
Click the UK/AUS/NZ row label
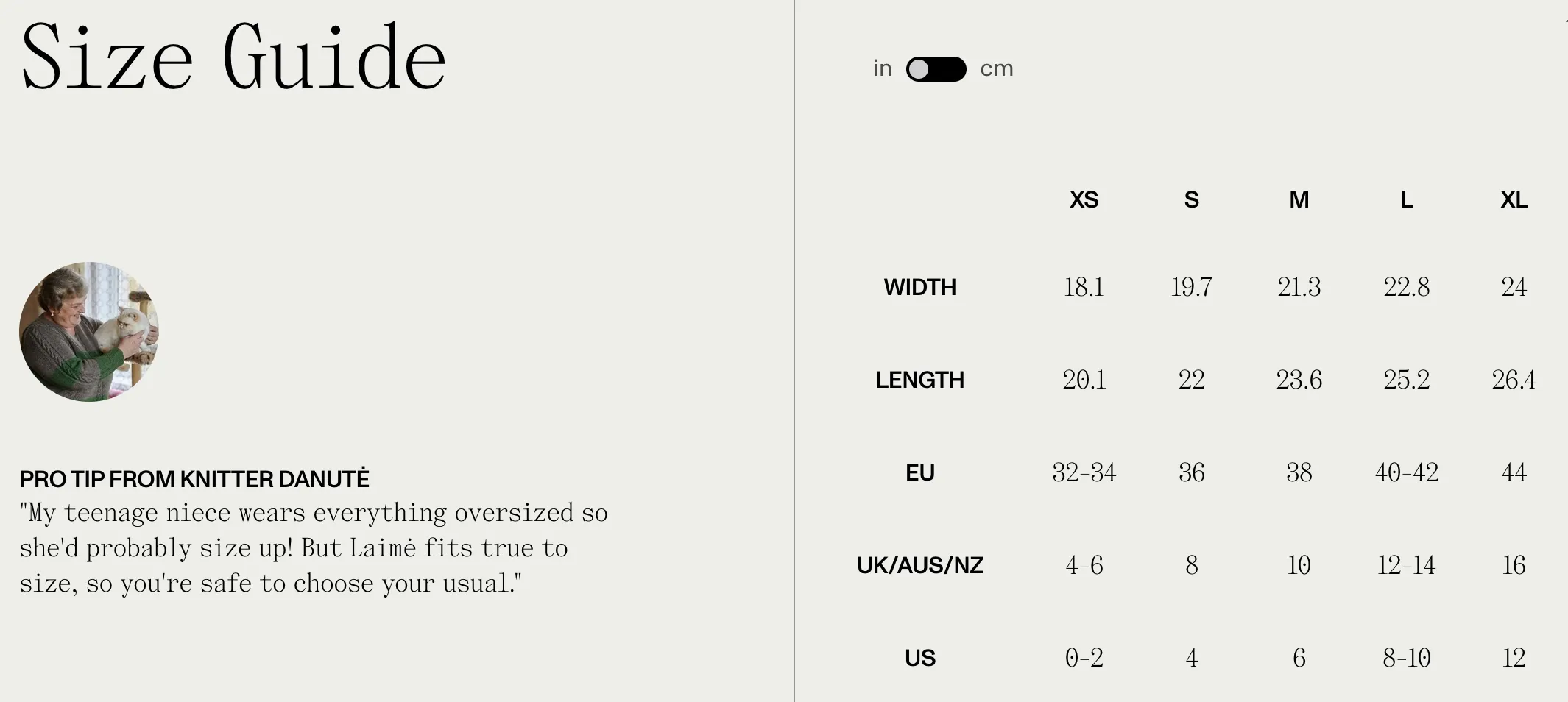[x=919, y=565]
